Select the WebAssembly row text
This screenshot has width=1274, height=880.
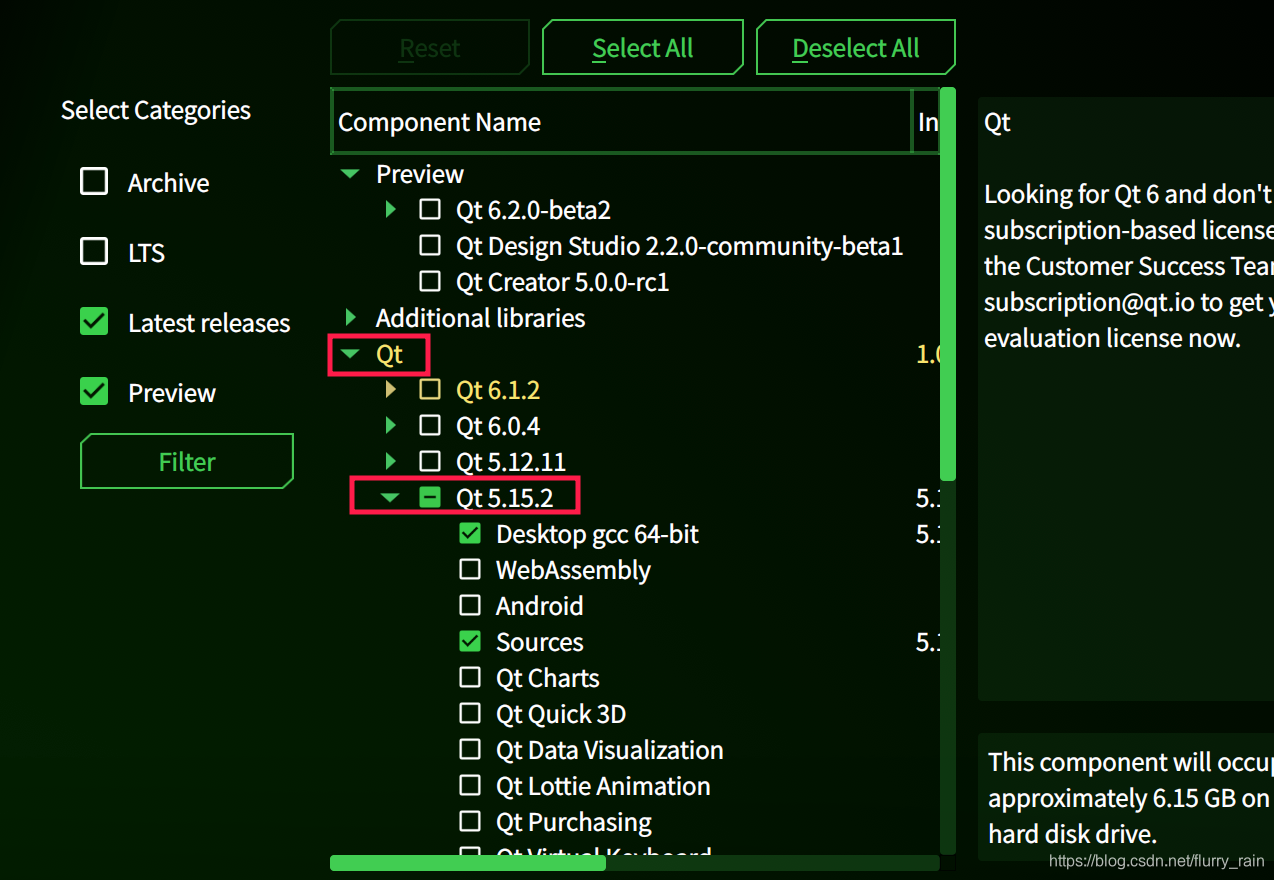pos(573,570)
